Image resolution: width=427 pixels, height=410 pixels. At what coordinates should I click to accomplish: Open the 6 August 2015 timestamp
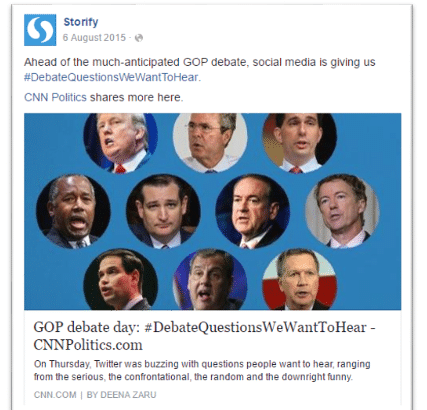coord(94,38)
